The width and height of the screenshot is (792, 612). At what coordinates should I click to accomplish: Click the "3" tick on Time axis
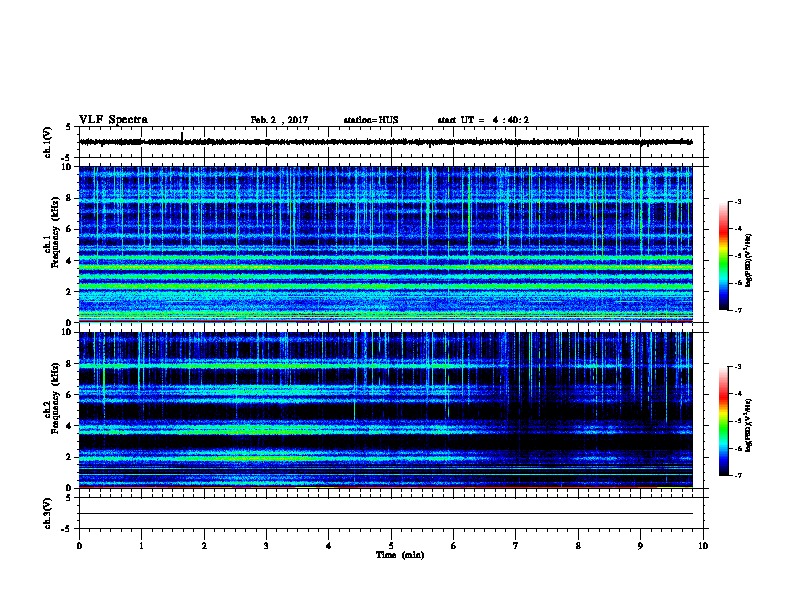(266, 546)
